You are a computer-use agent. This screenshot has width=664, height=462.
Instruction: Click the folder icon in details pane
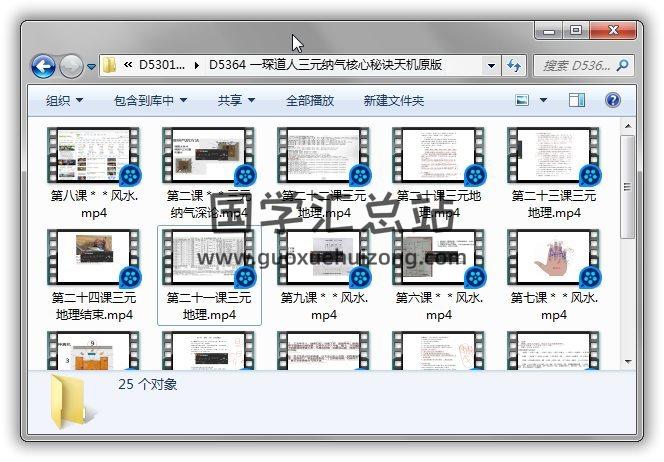(68, 402)
